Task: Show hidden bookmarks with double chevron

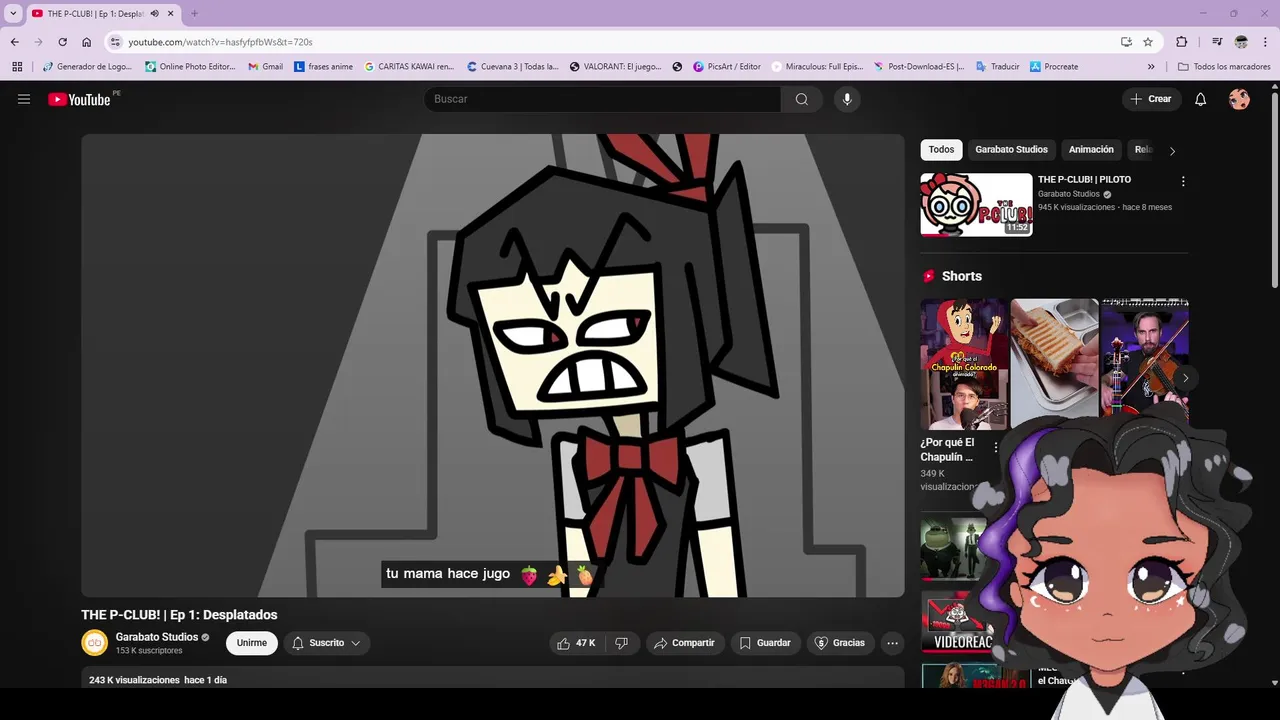Action: 1151,67
